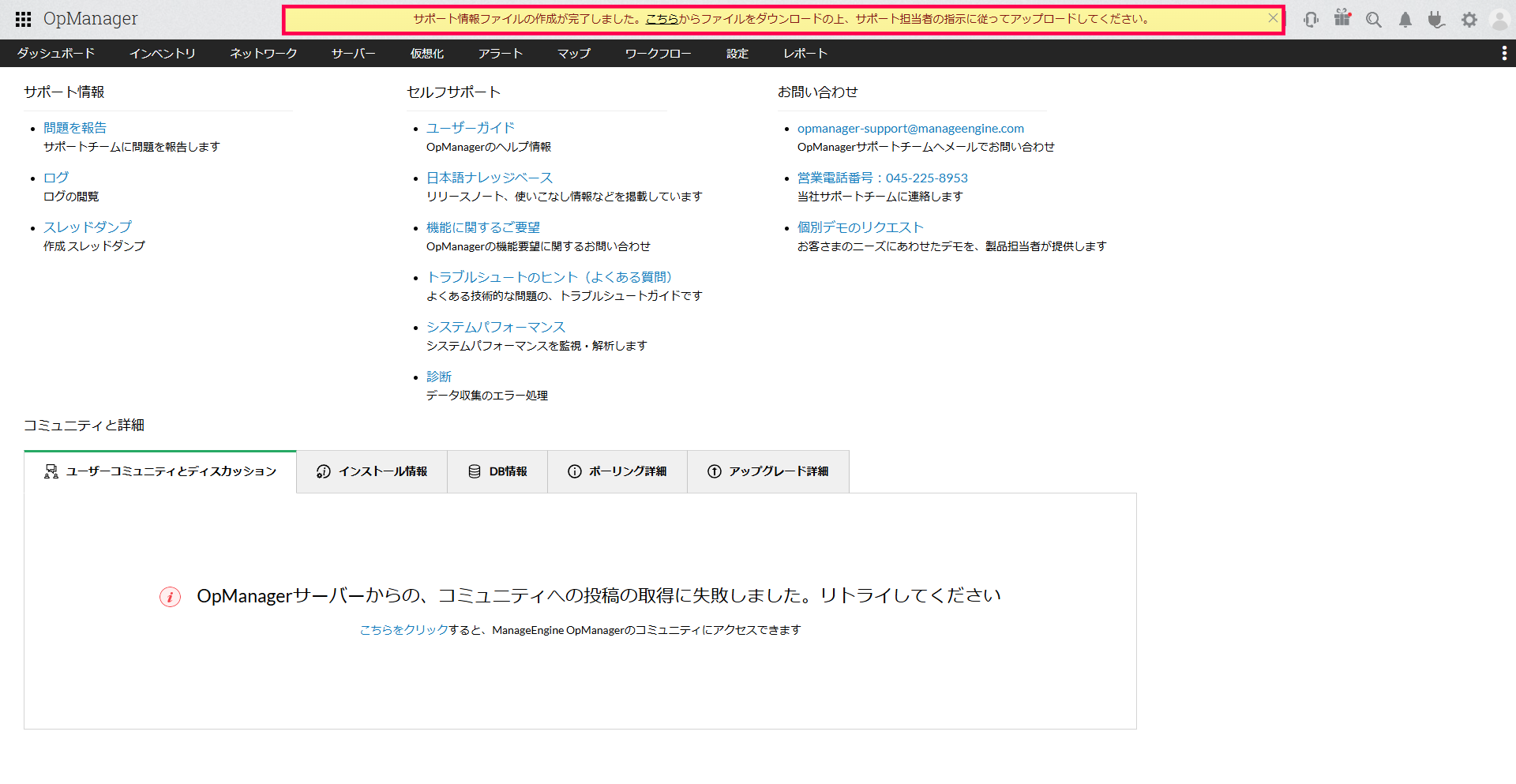Click the サポート情報 section heading
The width and height of the screenshot is (1516, 784).
click(64, 92)
